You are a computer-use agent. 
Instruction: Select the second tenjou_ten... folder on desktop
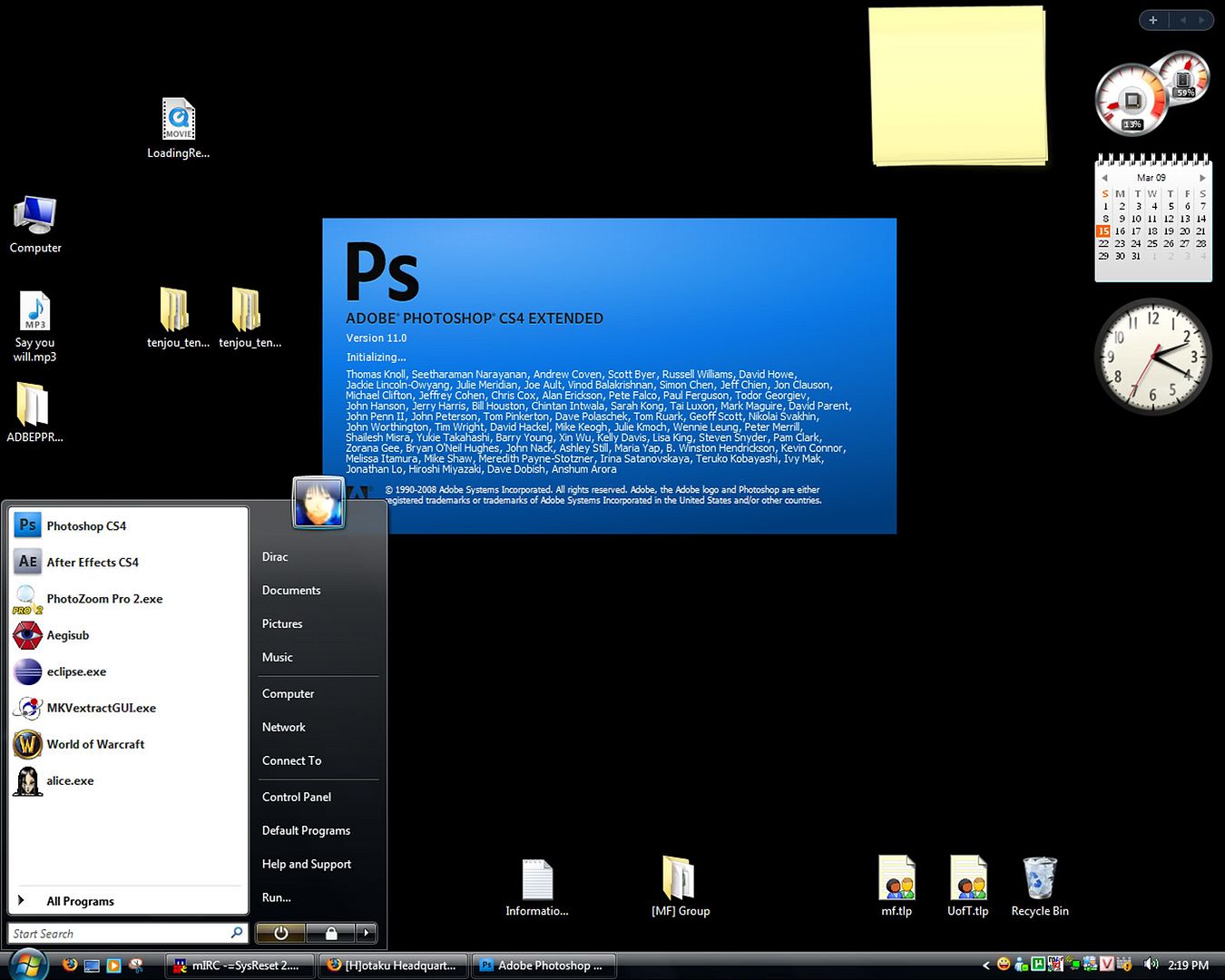(250, 318)
